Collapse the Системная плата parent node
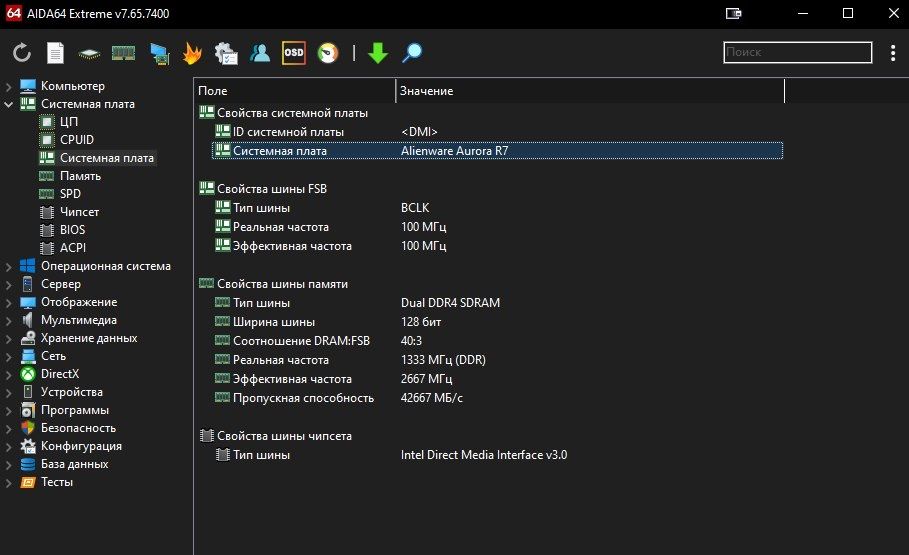This screenshot has width=909, height=555. pyautogui.click(x=9, y=104)
